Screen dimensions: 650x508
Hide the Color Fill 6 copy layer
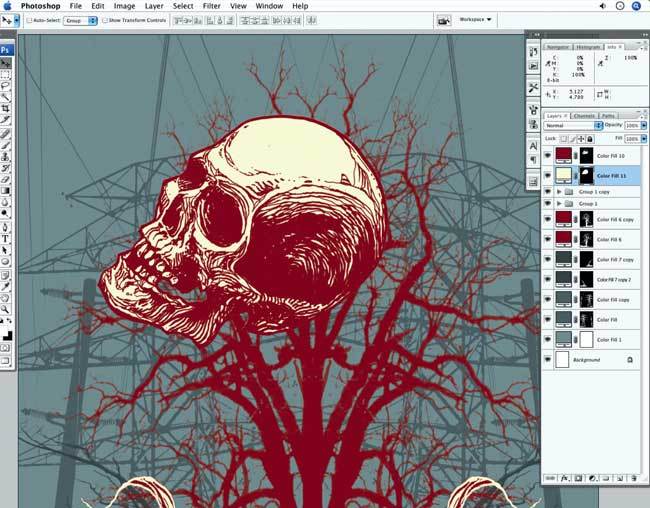[548, 219]
